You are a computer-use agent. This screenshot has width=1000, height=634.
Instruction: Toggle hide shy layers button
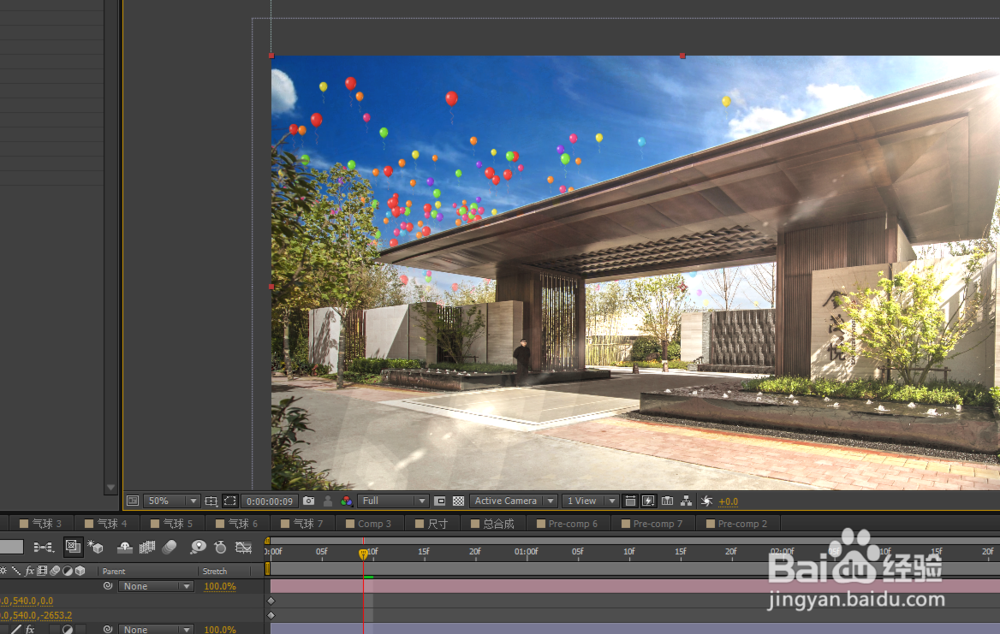(125, 547)
